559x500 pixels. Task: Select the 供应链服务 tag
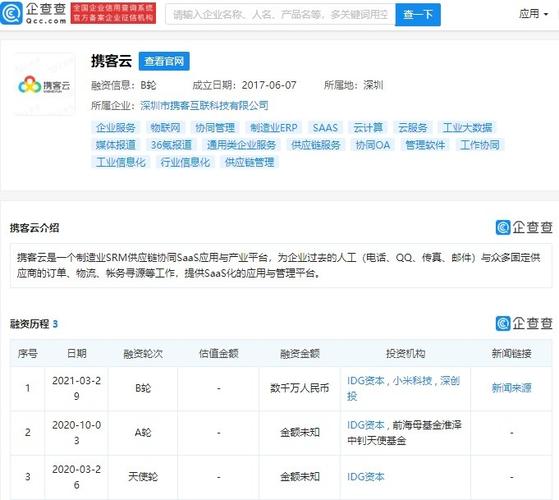[x=316, y=145]
